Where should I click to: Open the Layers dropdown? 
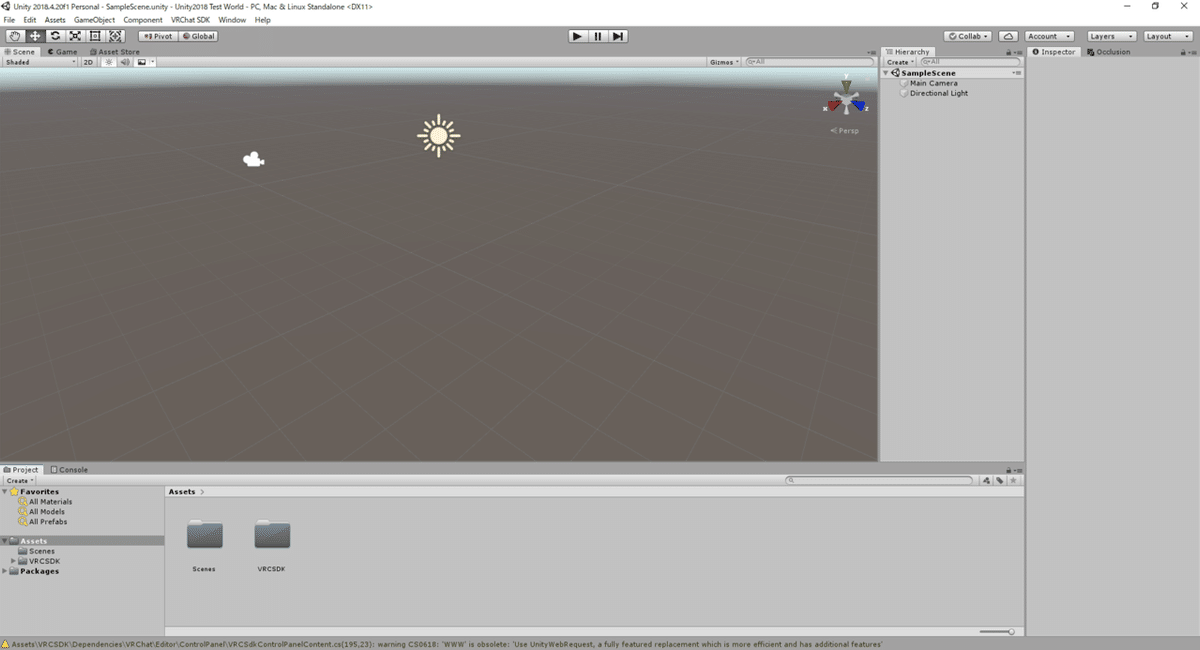tap(1111, 36)
